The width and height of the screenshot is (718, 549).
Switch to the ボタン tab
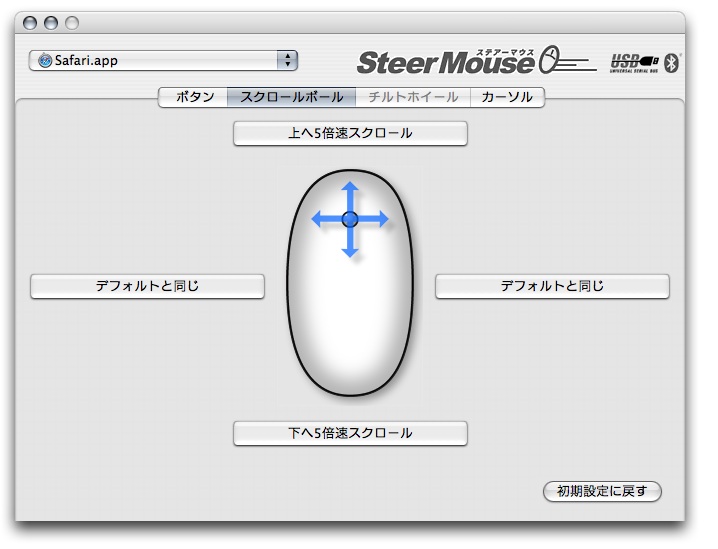[194, 97]
